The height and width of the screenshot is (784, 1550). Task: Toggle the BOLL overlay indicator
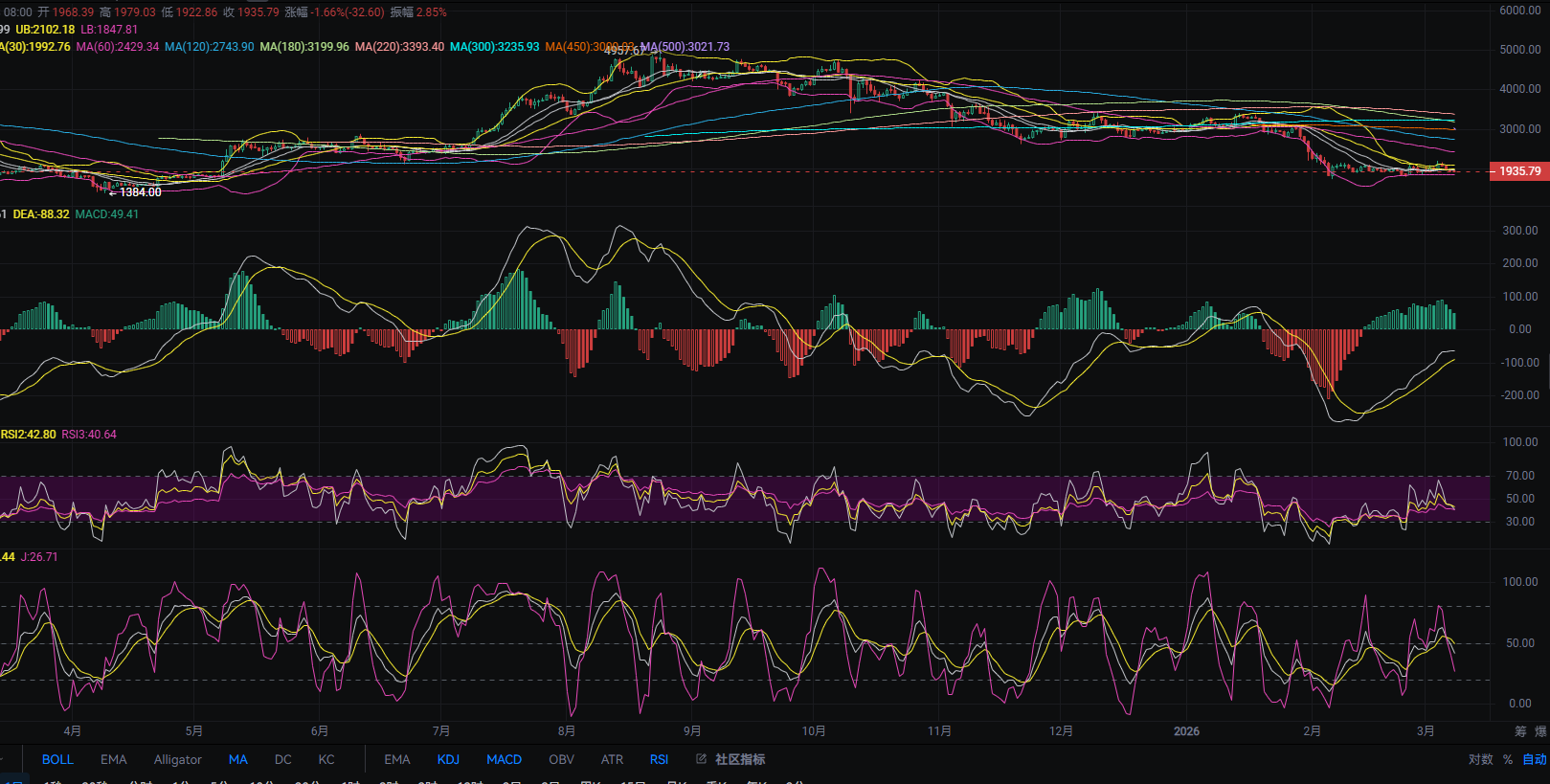coord(57,759)
